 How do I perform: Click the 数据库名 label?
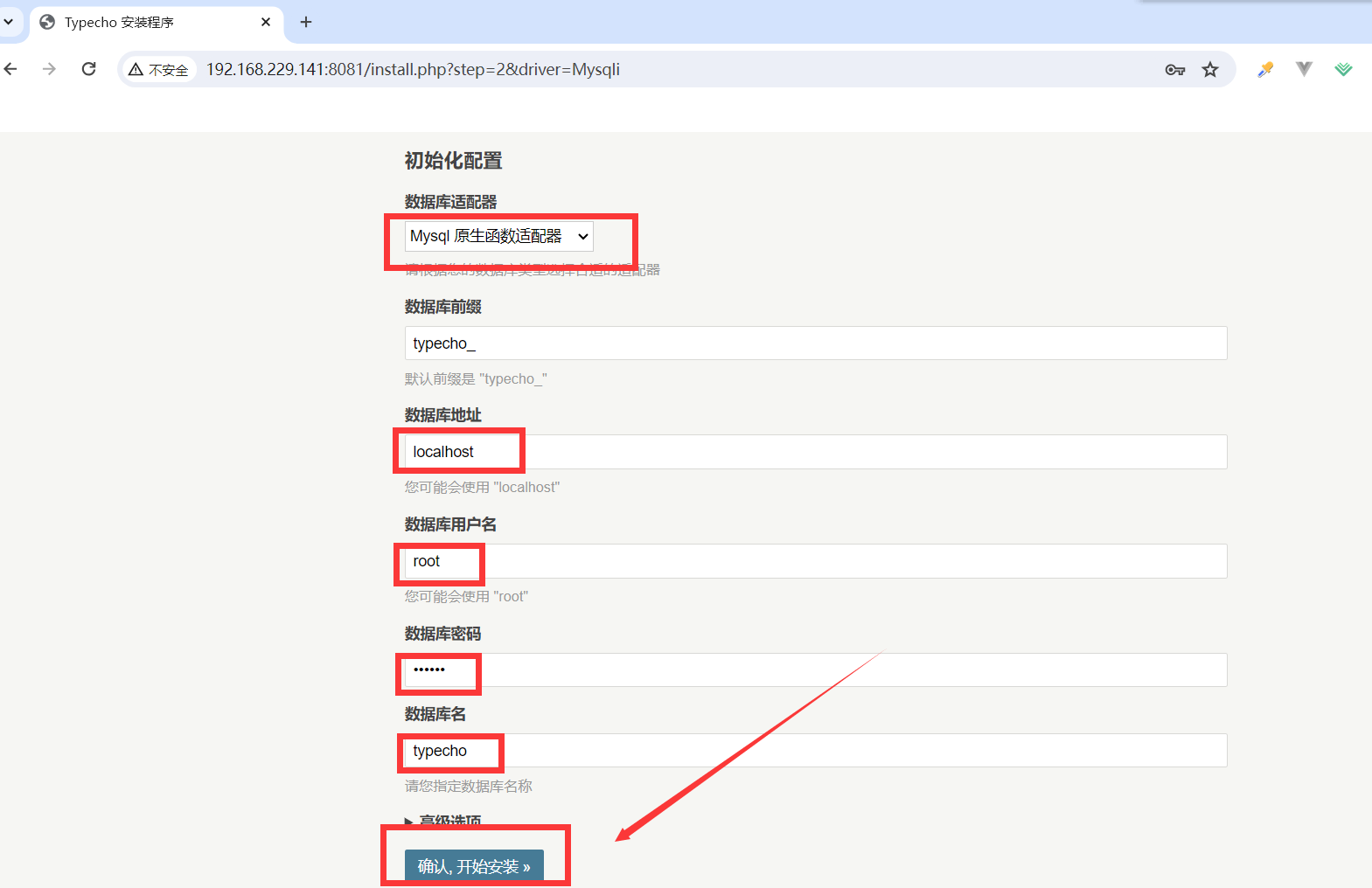tap(435, 714)
